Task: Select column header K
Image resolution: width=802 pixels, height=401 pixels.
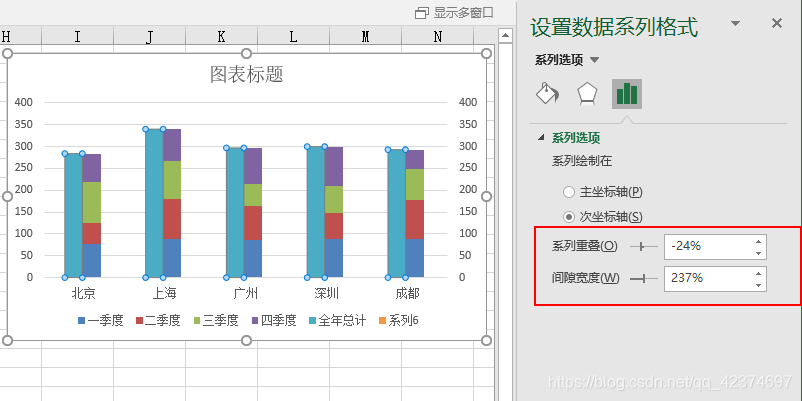Action: coord(221,36)
